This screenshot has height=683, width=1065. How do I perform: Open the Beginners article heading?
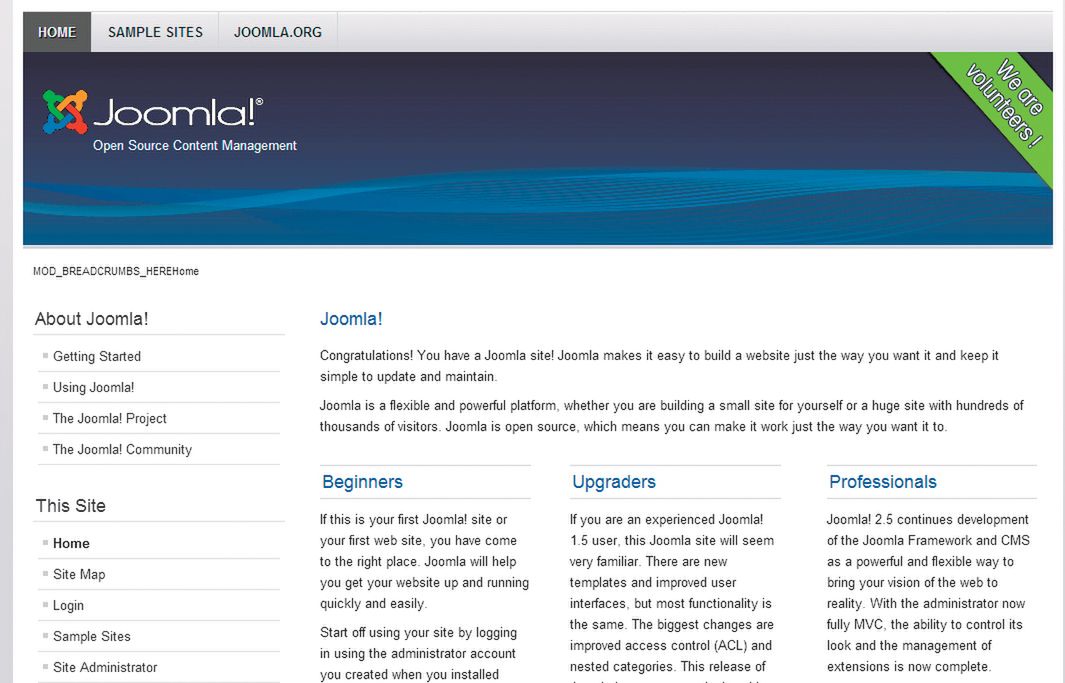pos(362,482)
